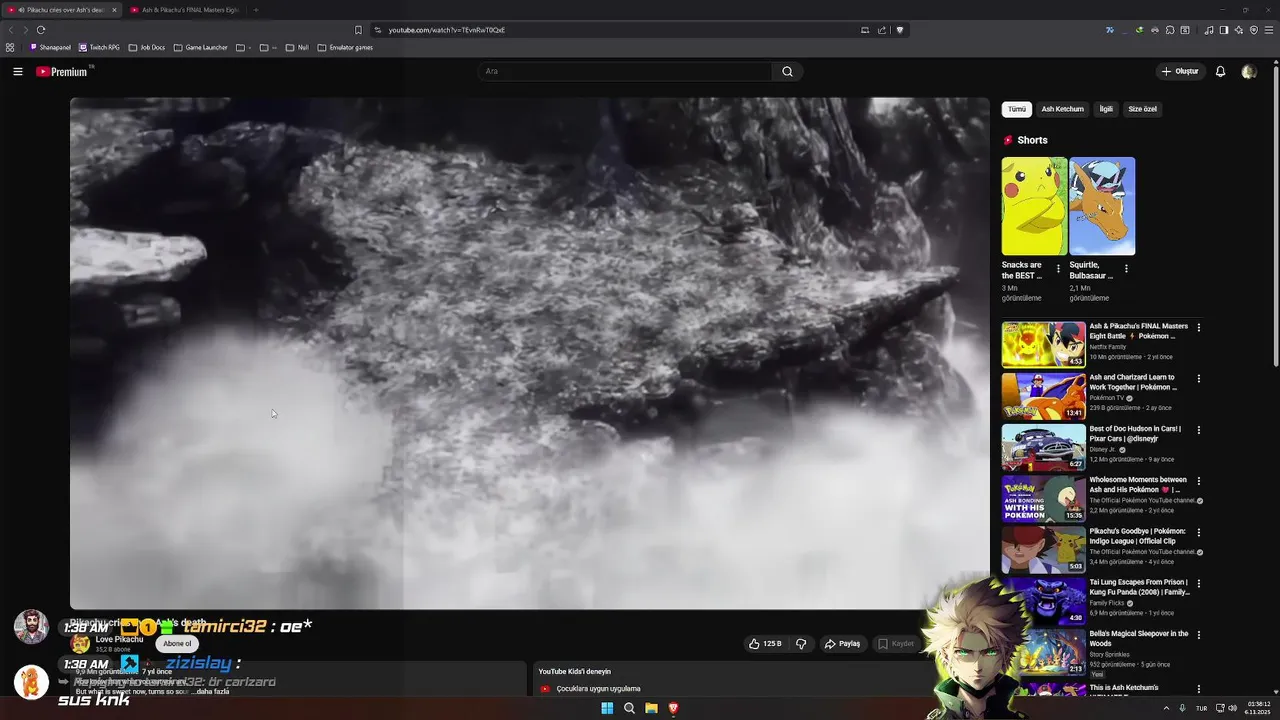1280x720 pixels.
Task: Switch to Ash & Pikachu's FINAL Masters browser tab
Action: pos(185,10)
